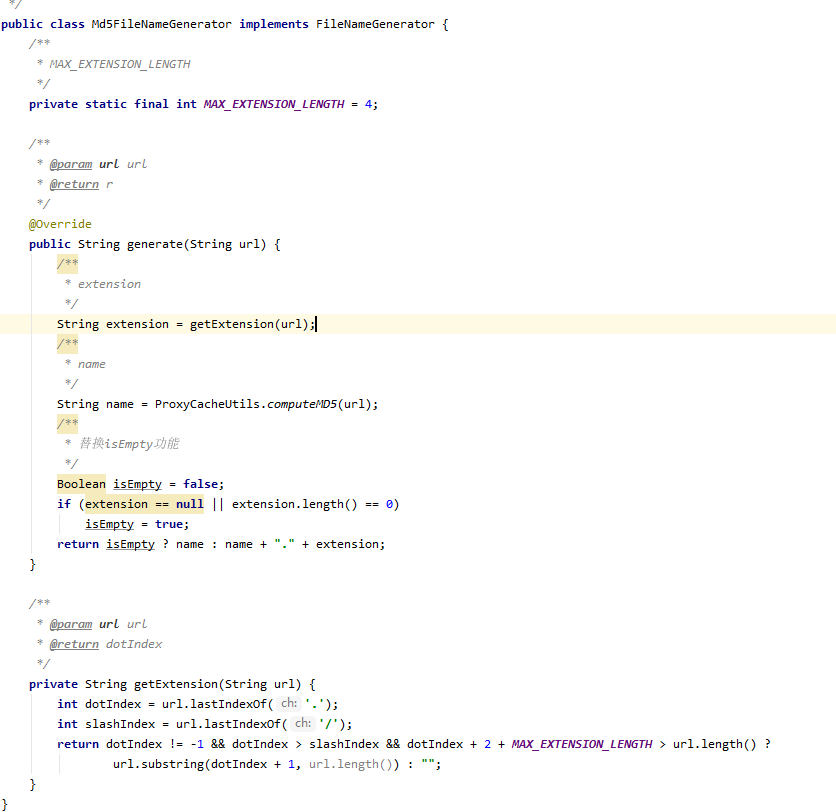836x812 pixels.
Task: Click the ch: parameter hint for '.'
Action: [289, 704]
